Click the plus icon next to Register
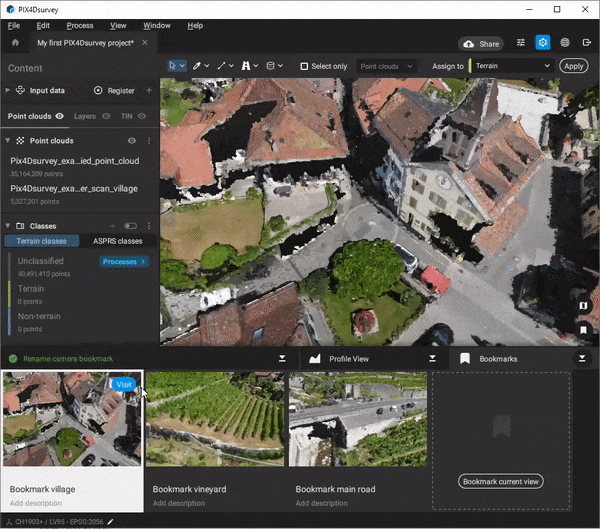This screenshot has width=600, height=529. pyautogui.click(x=149, y=90)
